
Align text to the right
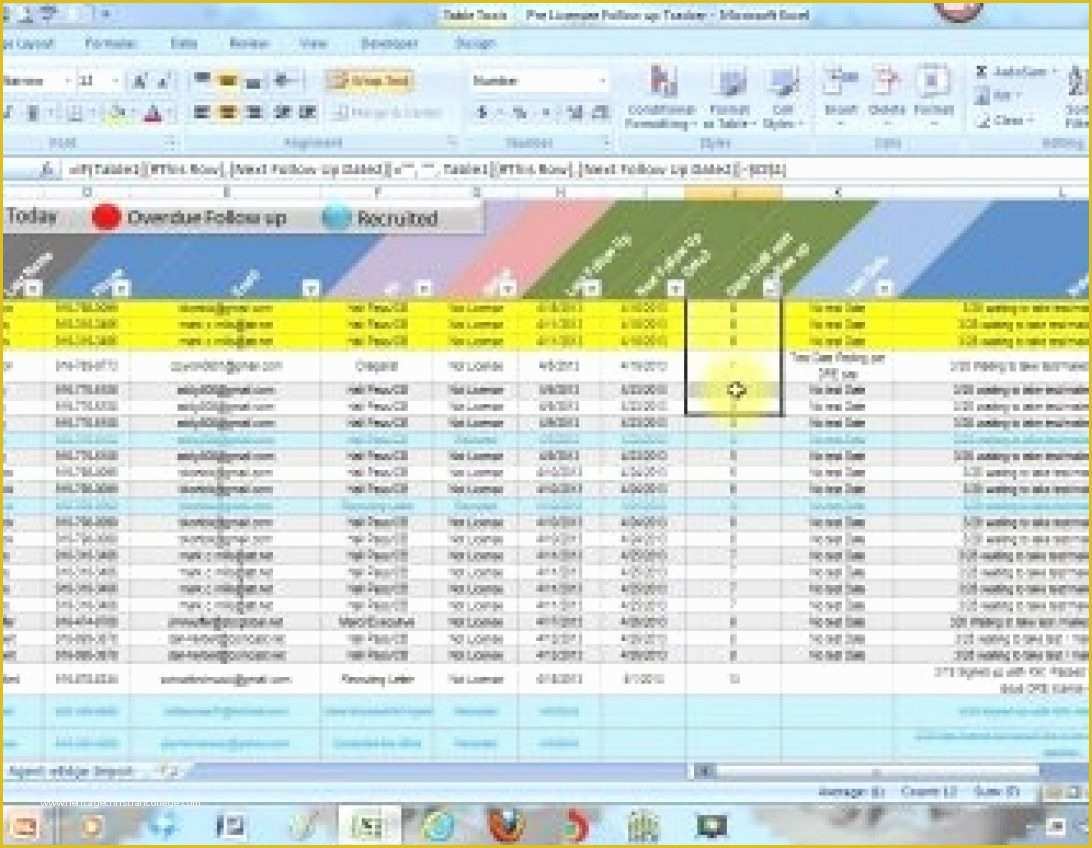tap(254, 112)
